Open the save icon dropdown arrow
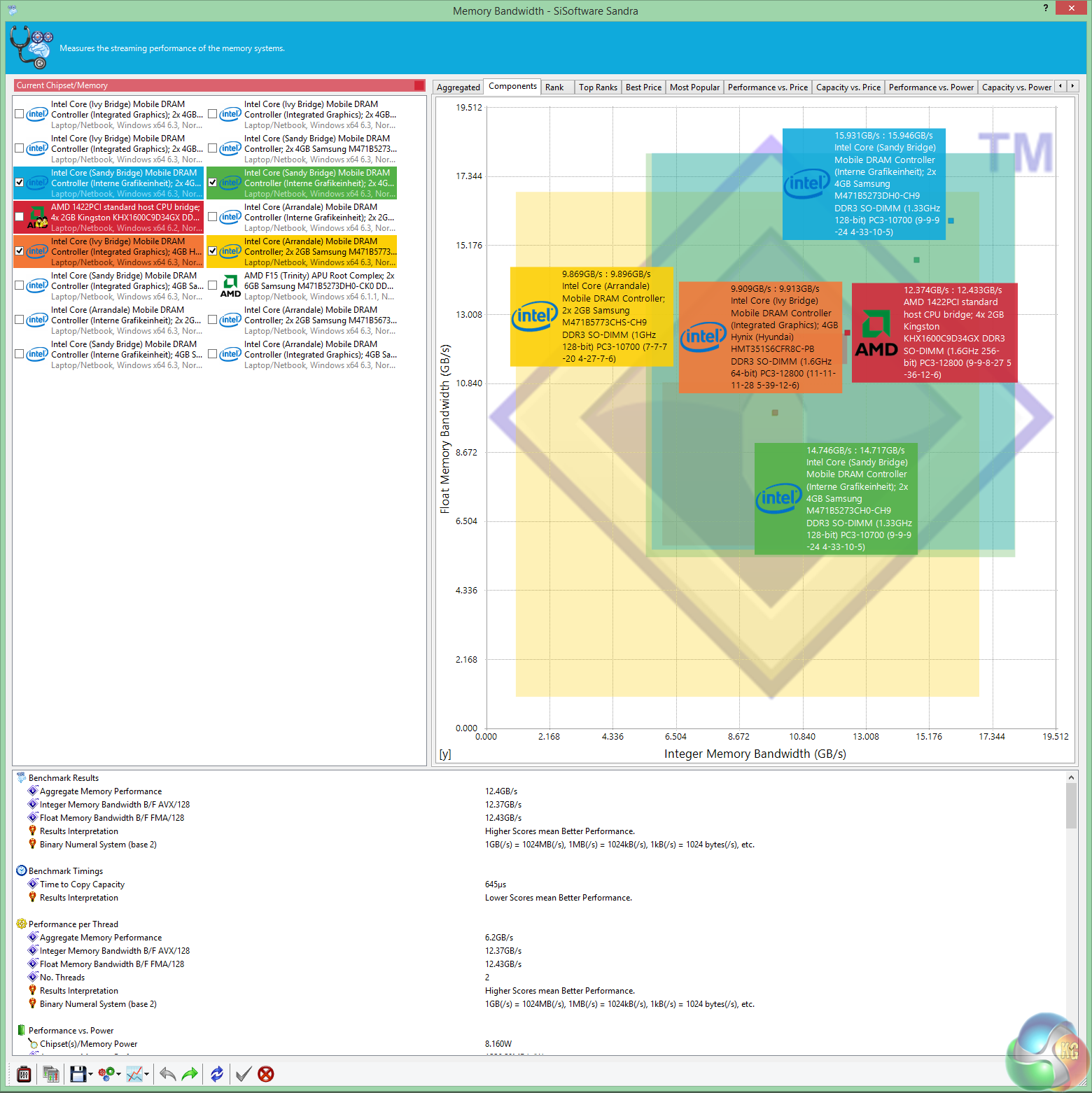The image size is (1092, 1093). pyautogui.click(x=91, y=1074)
